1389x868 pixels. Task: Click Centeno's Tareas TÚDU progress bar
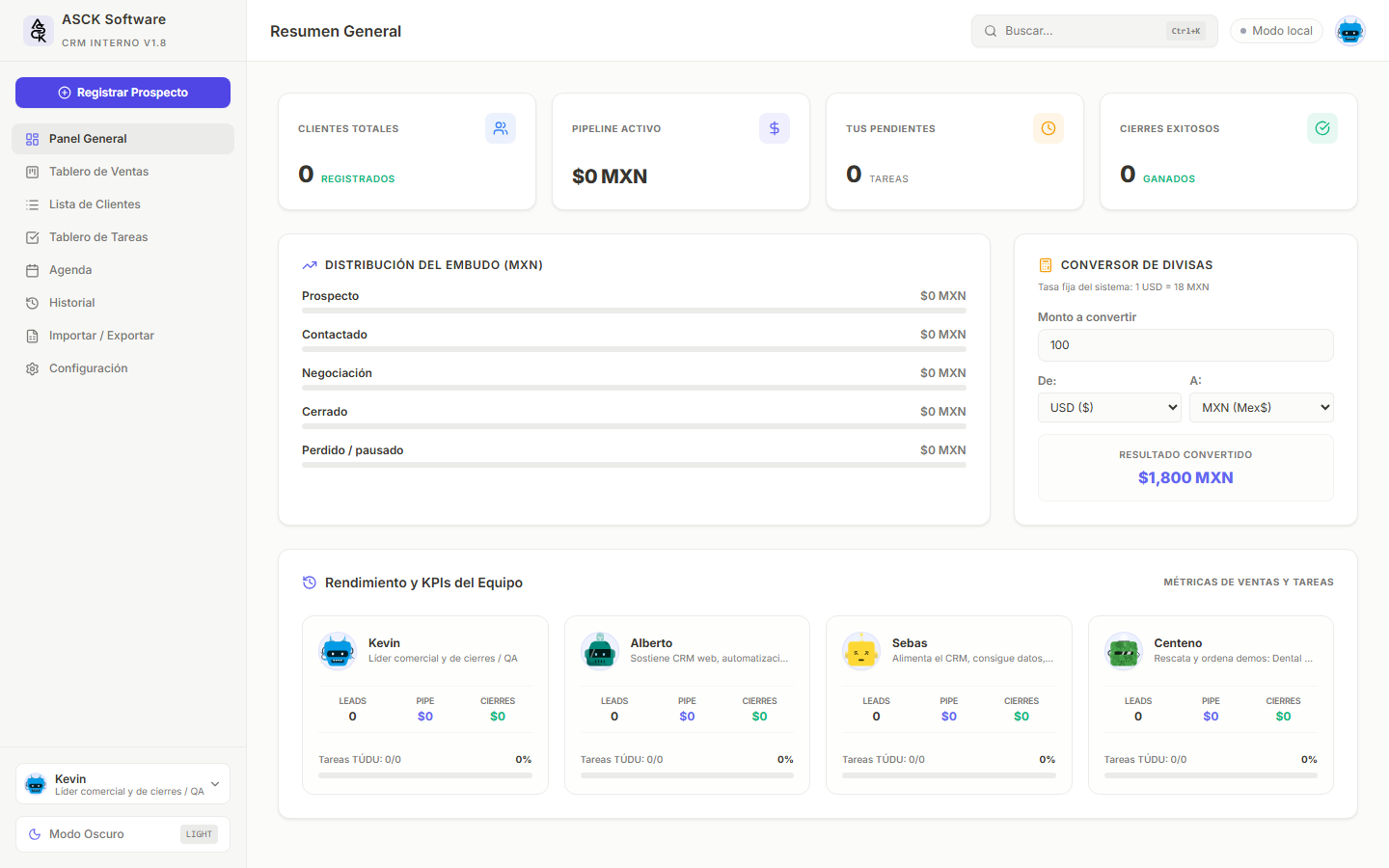pos(1211,775)
